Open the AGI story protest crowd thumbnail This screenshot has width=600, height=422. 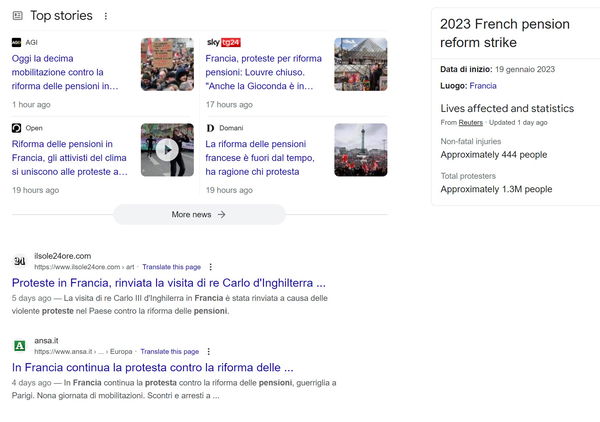coord(167,64)
